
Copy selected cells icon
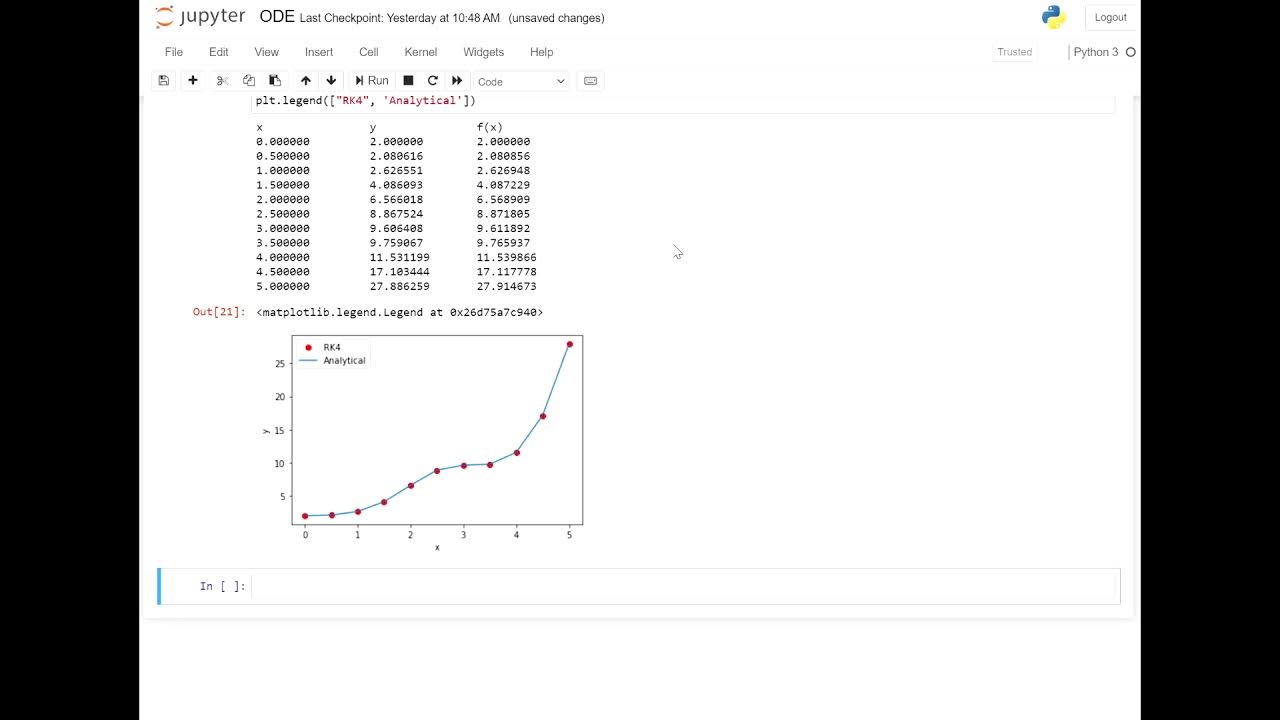click(249, 81)
